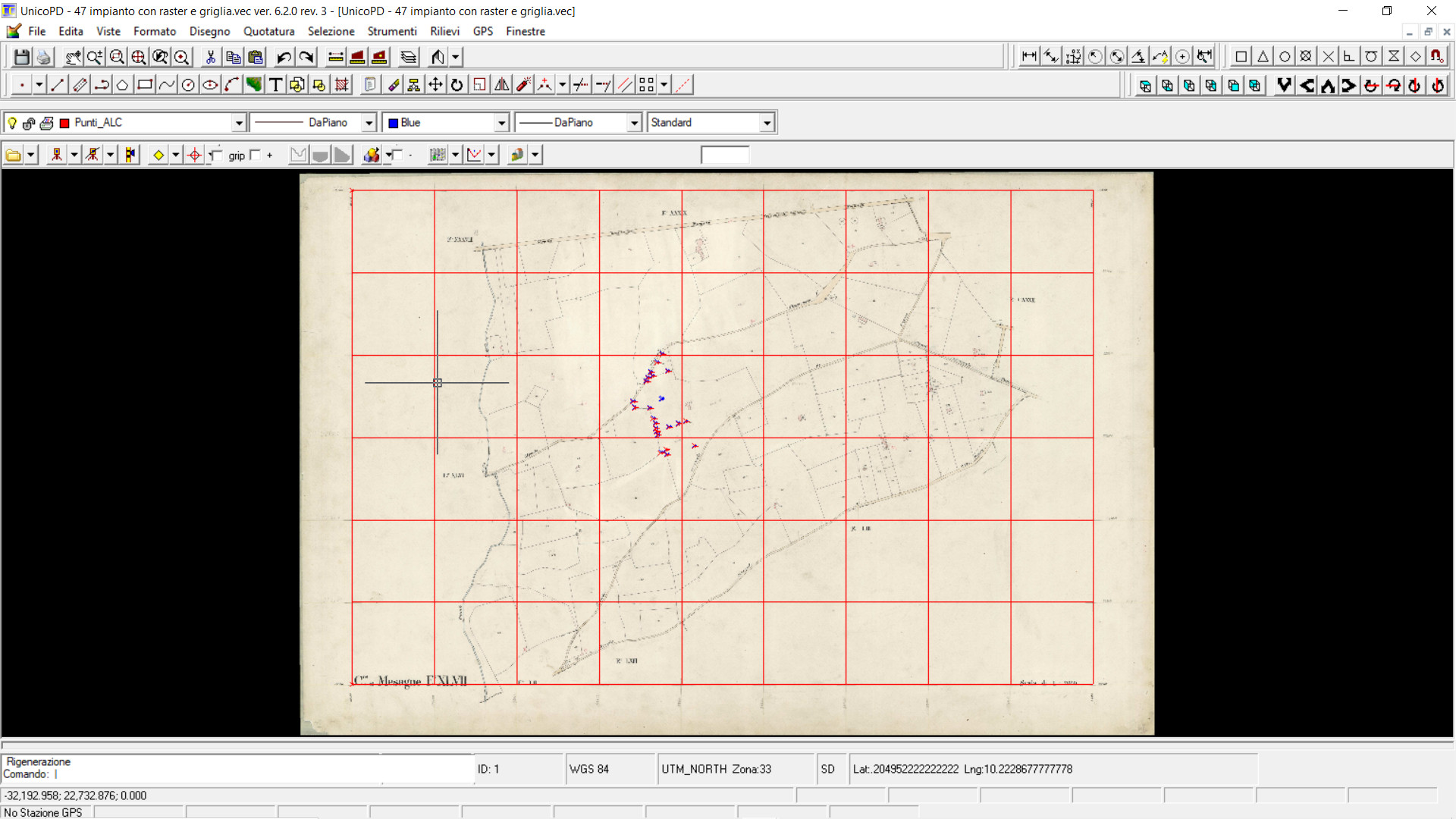The image size is (1456, 819).
Task: Toggle the Midpoint triangle snap
Action: pos(1263,56)
